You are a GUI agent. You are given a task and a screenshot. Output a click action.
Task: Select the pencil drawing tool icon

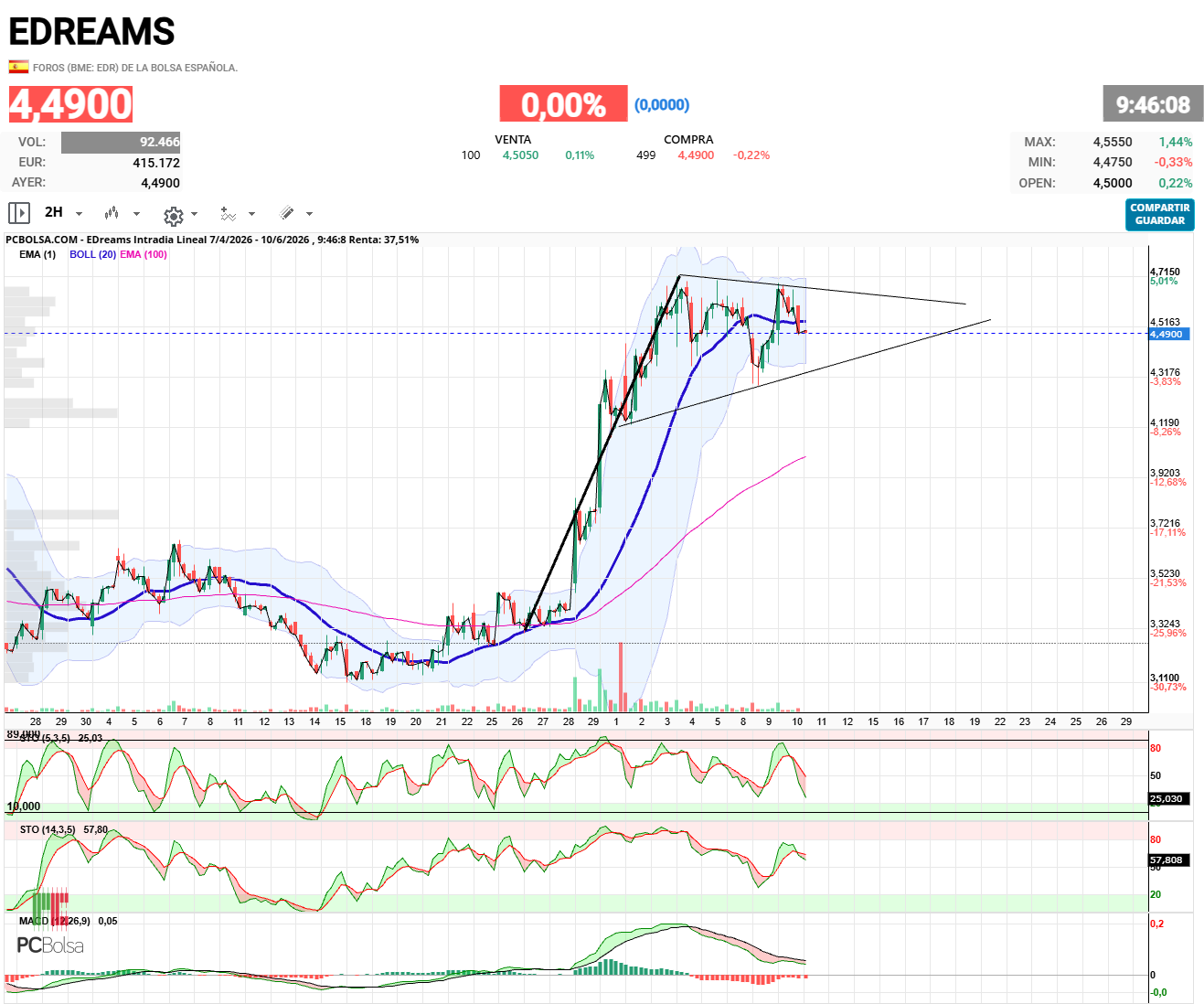tap(287, 213)
